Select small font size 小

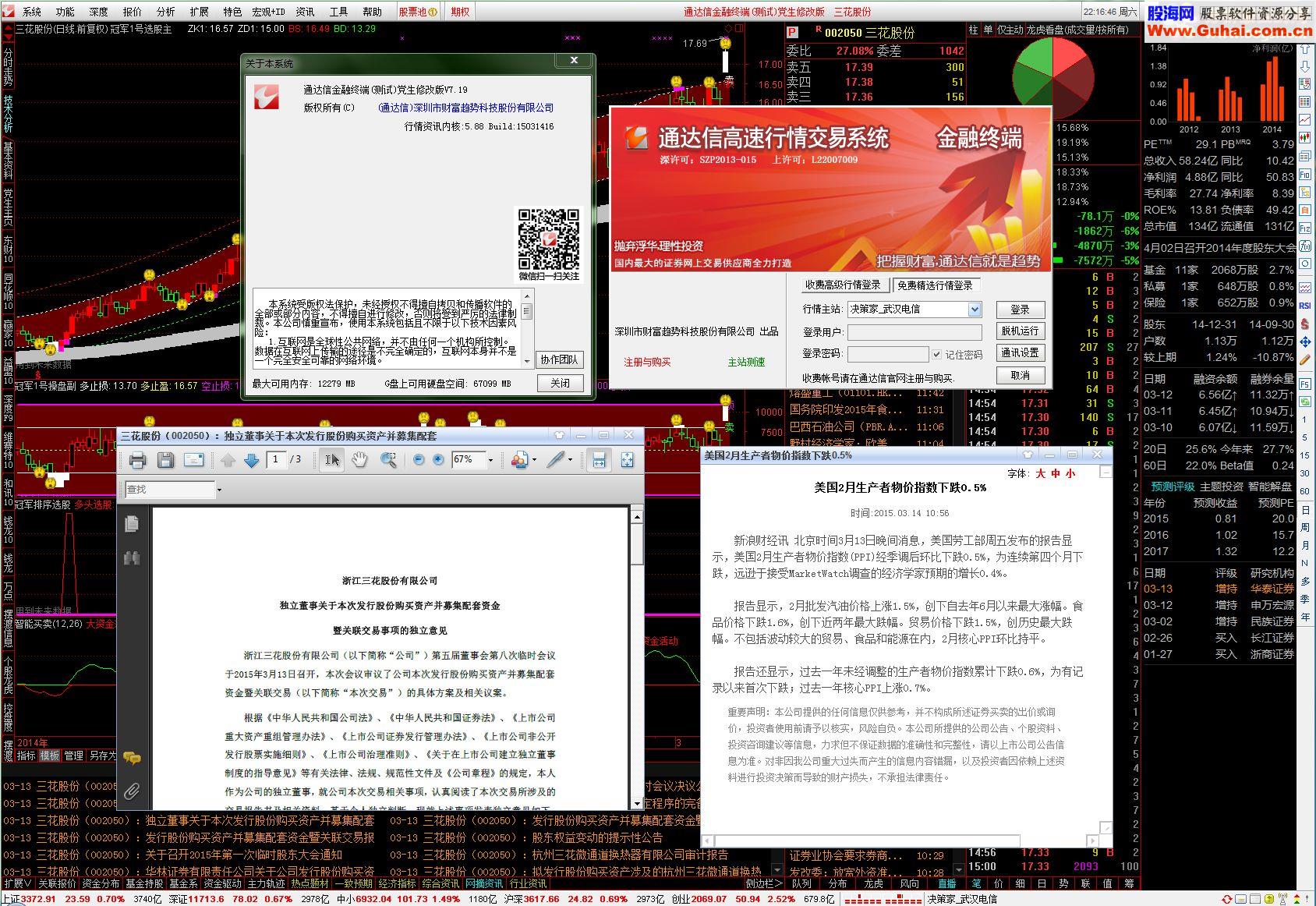1070,473
